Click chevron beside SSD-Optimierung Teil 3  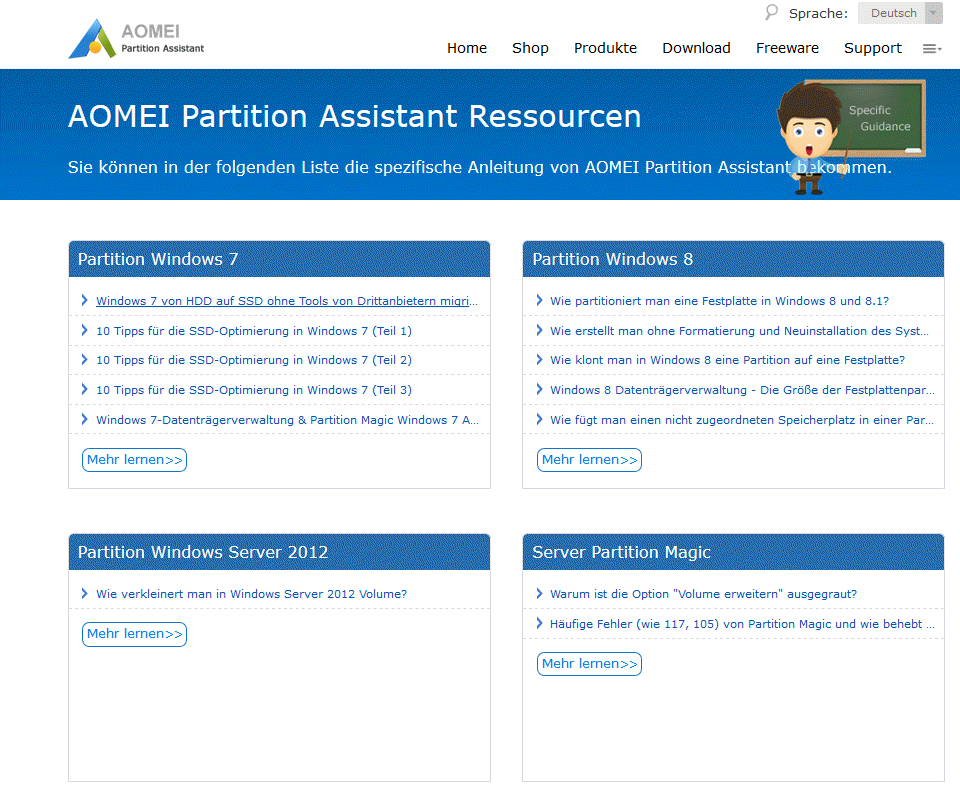click(84, 389)
